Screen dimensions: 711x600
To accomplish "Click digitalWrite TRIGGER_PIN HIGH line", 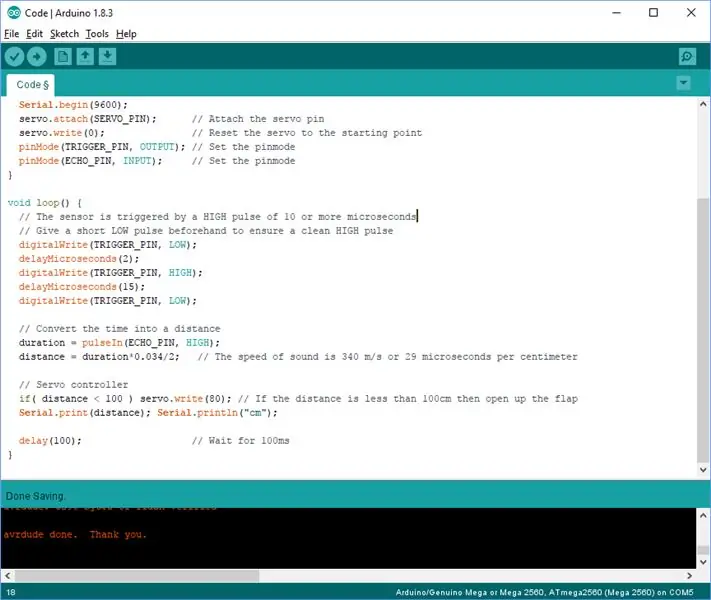I will (x=111, y=273).
